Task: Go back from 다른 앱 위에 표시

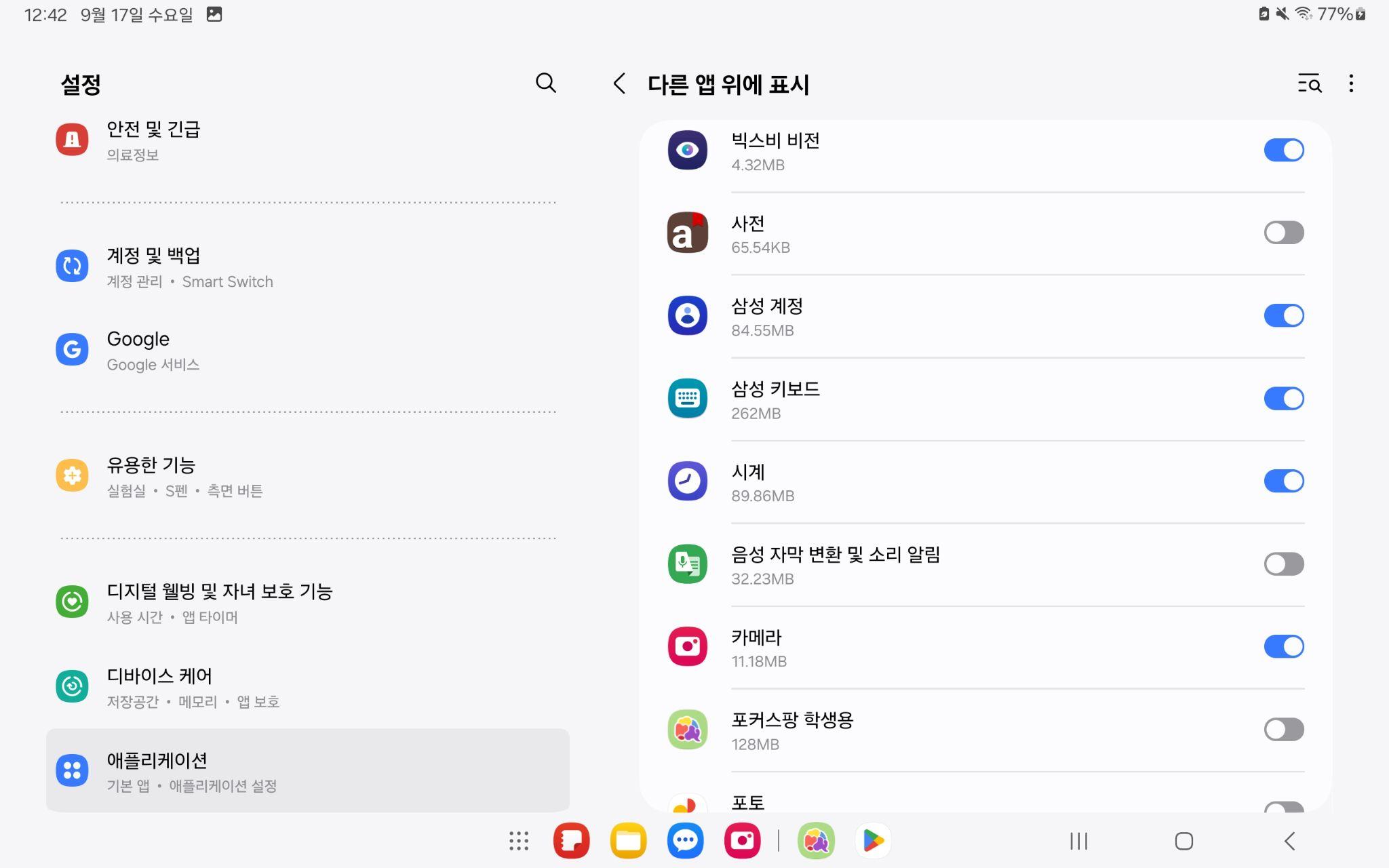Action: coord(619,84)
